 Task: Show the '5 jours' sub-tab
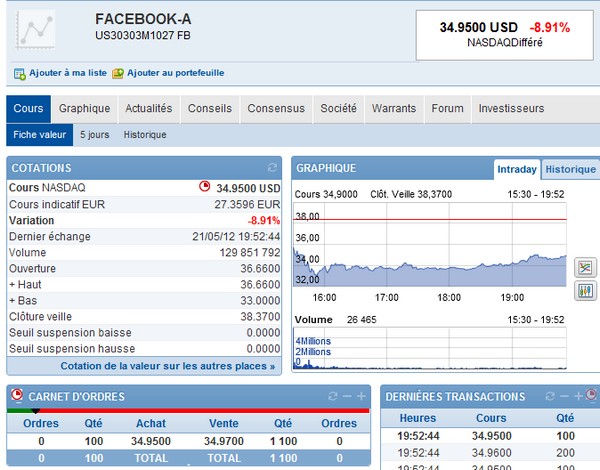coord(95,135)
